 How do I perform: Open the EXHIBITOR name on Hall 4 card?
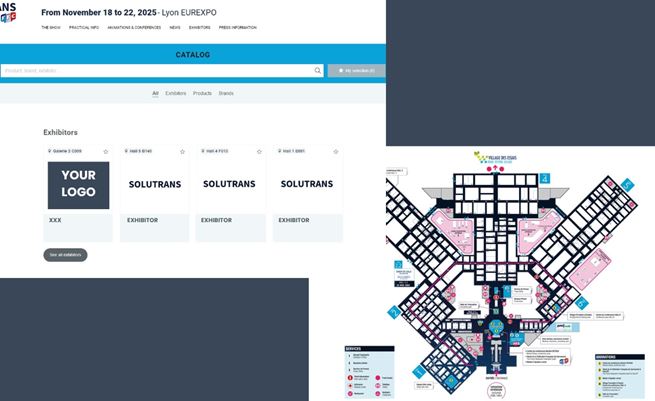216,220
